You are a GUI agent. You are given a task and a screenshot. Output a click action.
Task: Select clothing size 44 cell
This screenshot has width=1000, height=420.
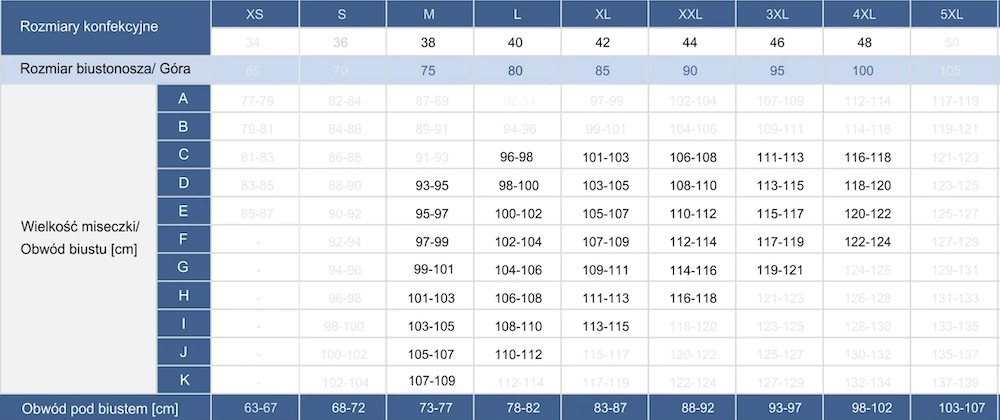[692, 43]
